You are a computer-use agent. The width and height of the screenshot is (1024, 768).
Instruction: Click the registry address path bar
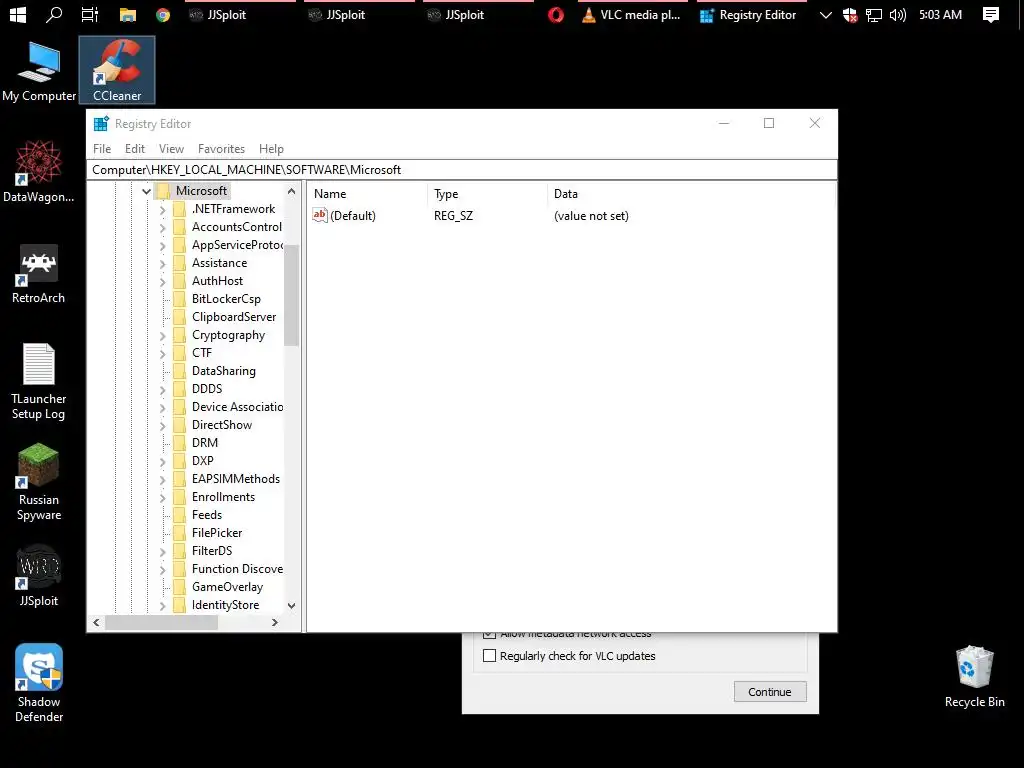point(462,170)
